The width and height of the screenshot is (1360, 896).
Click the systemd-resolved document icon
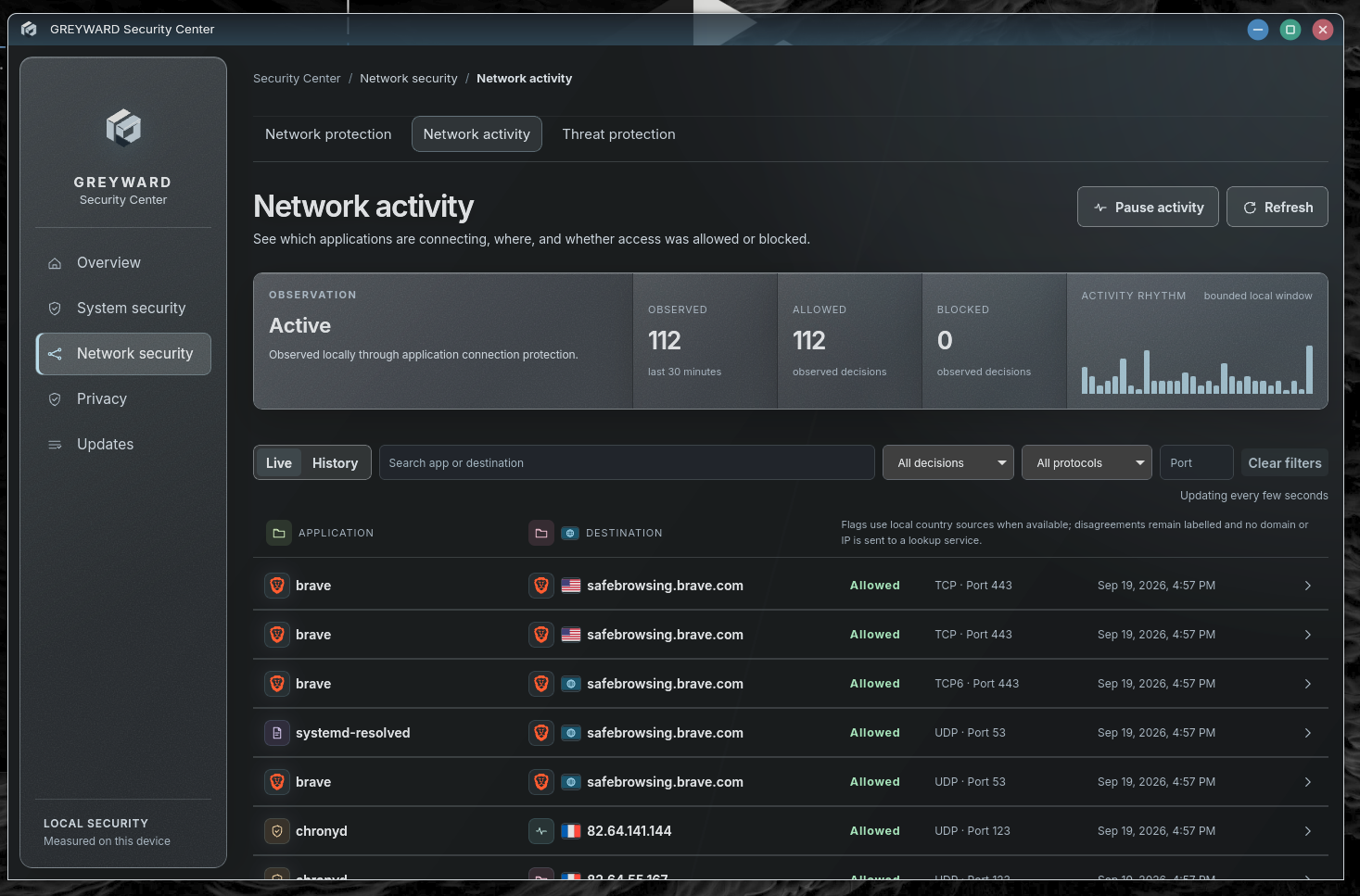click(x=277, y=733)
